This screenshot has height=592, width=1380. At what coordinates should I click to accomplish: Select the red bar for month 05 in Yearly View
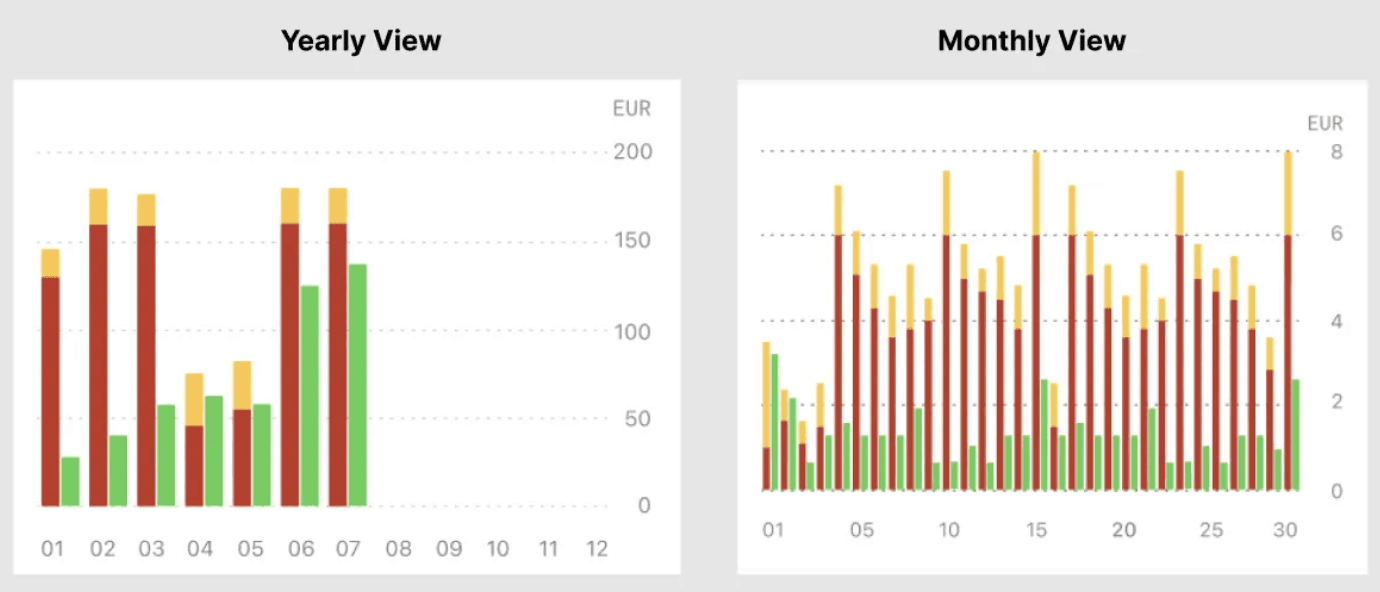coord(242,458)
